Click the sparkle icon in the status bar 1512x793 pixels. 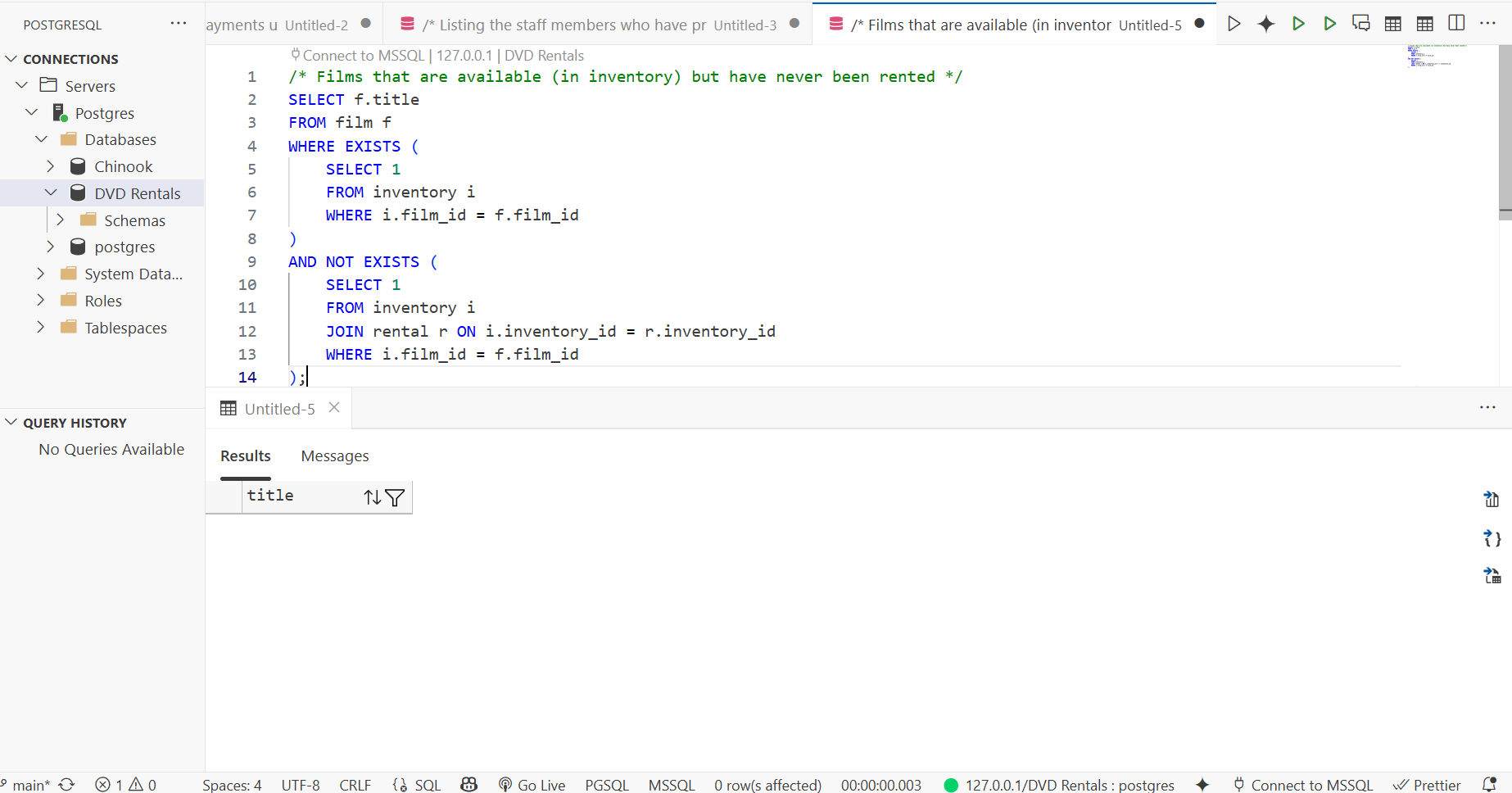coord(1202,785)
